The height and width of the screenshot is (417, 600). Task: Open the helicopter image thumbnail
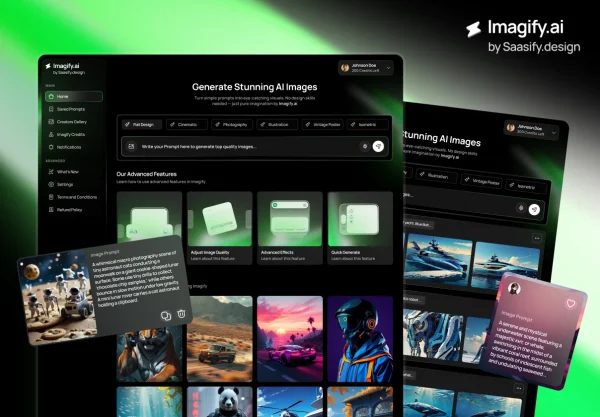tap(290, 402)
